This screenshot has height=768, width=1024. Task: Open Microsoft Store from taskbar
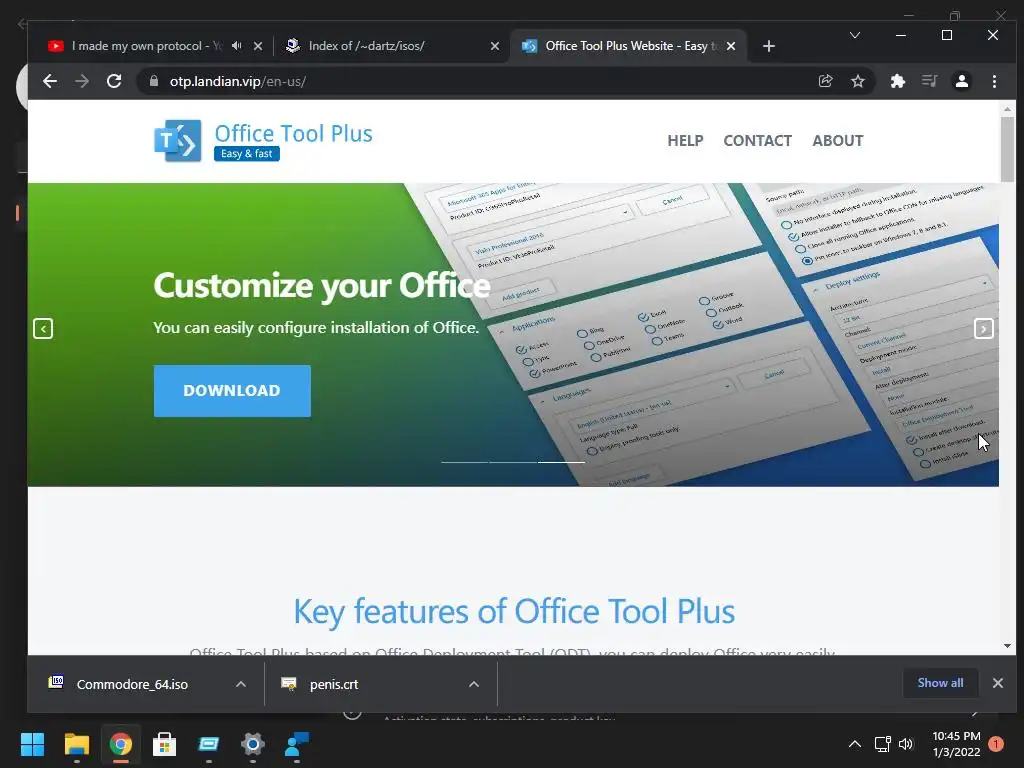tap(164, 744)
